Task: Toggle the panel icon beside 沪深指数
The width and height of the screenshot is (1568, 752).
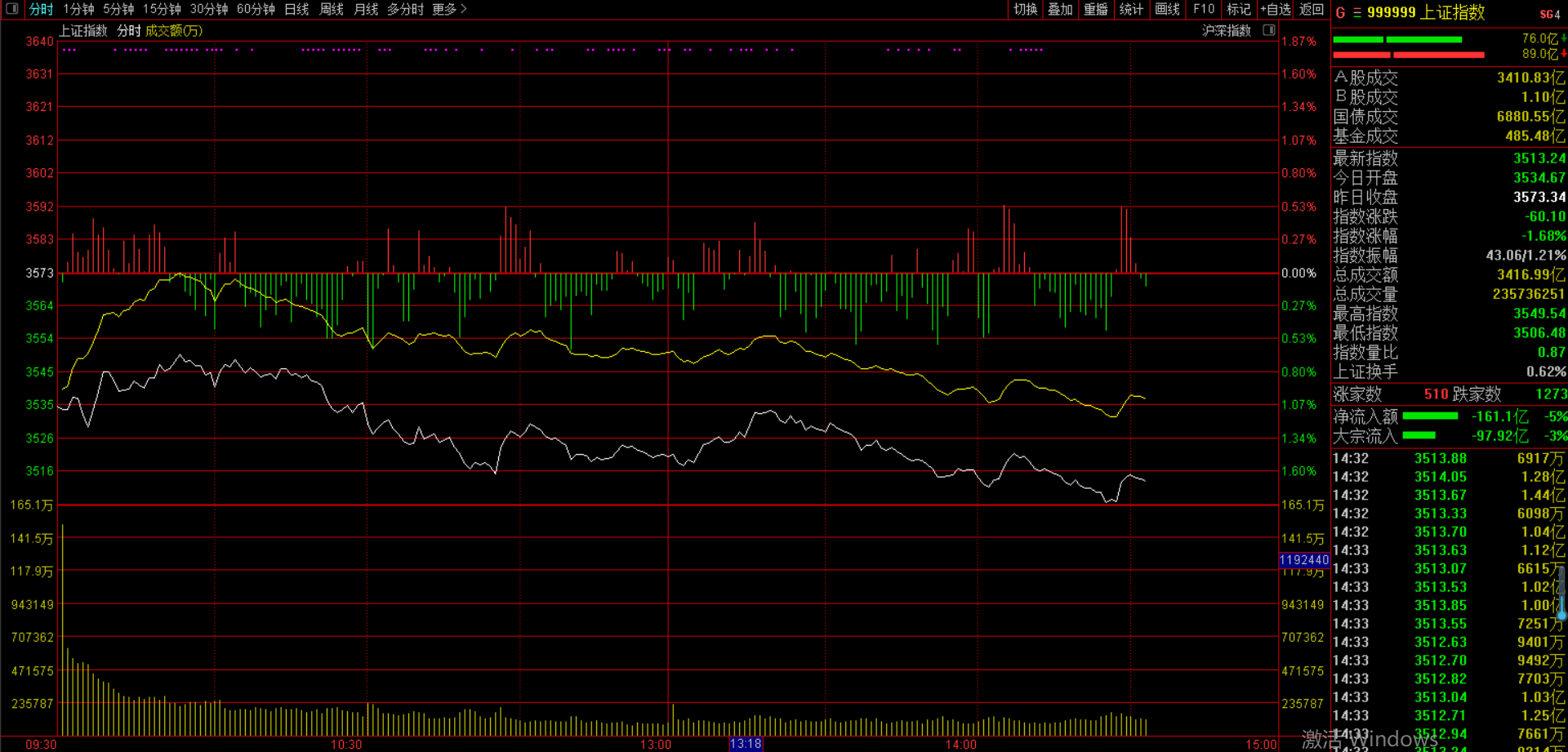Action: [x=1268, y=30]
